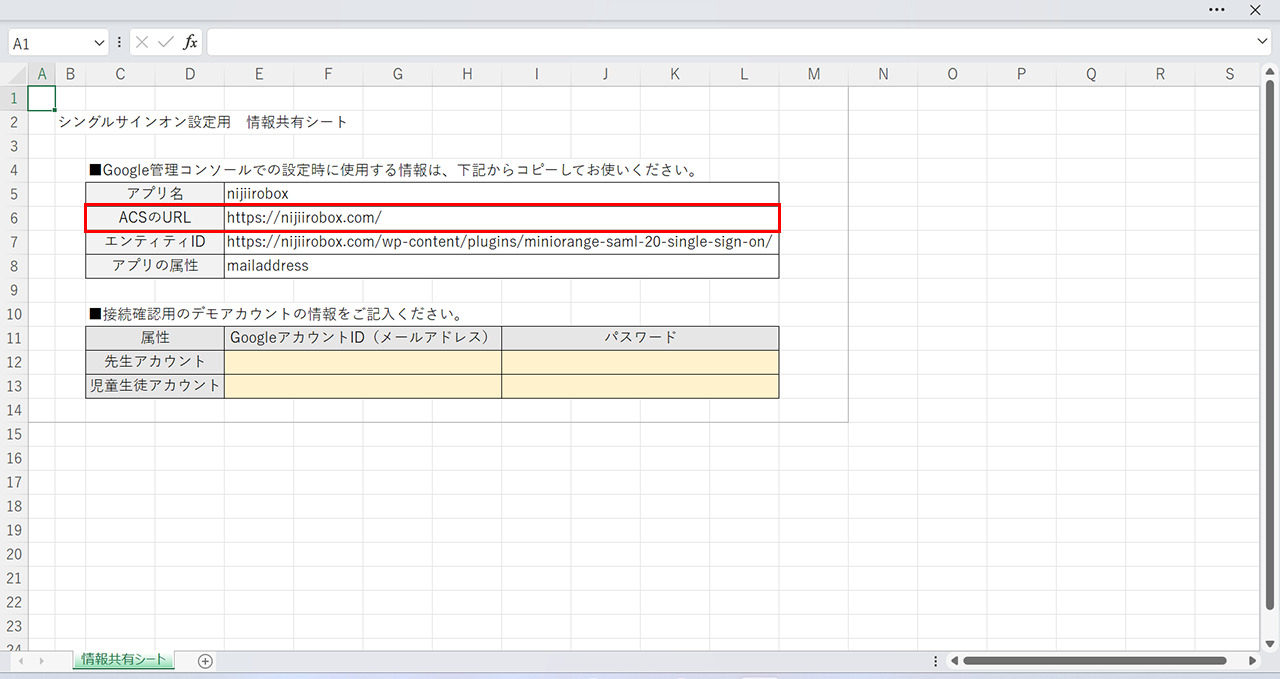Image resolution: width=1280 pixels, height=679 pixels.
Task: Click the 先生アカウント Google account ID cell
Action: [362, 362]
